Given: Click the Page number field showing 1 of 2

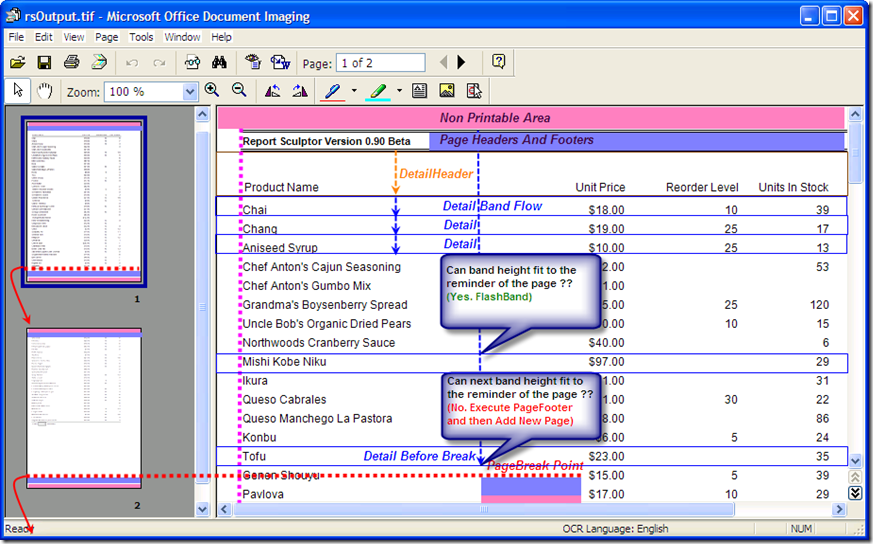Looking at the screenshot, I should (381, 63).
